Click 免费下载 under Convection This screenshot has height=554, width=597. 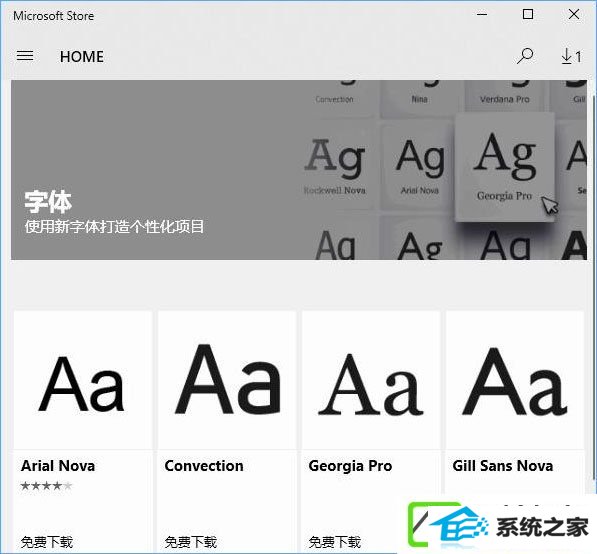(x=190, y=541)
